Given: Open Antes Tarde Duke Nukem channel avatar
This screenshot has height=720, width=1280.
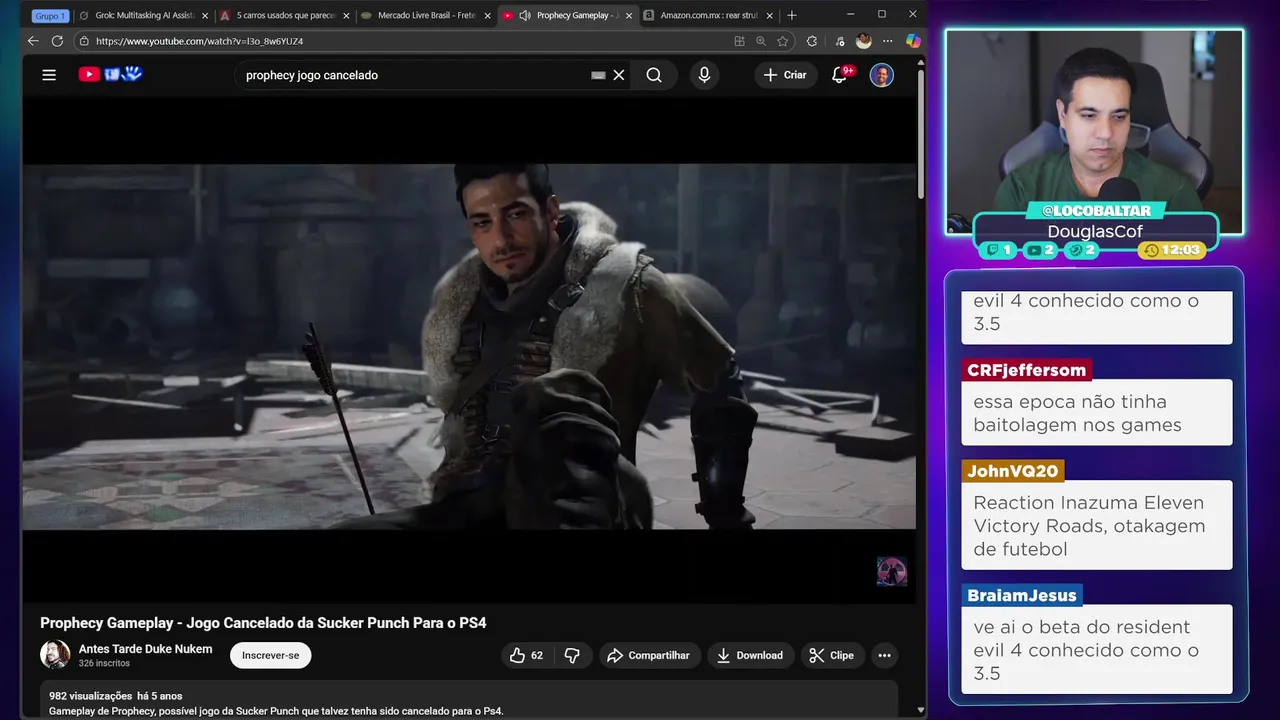Looking at the screenshot, I should [x=55, y=655].
